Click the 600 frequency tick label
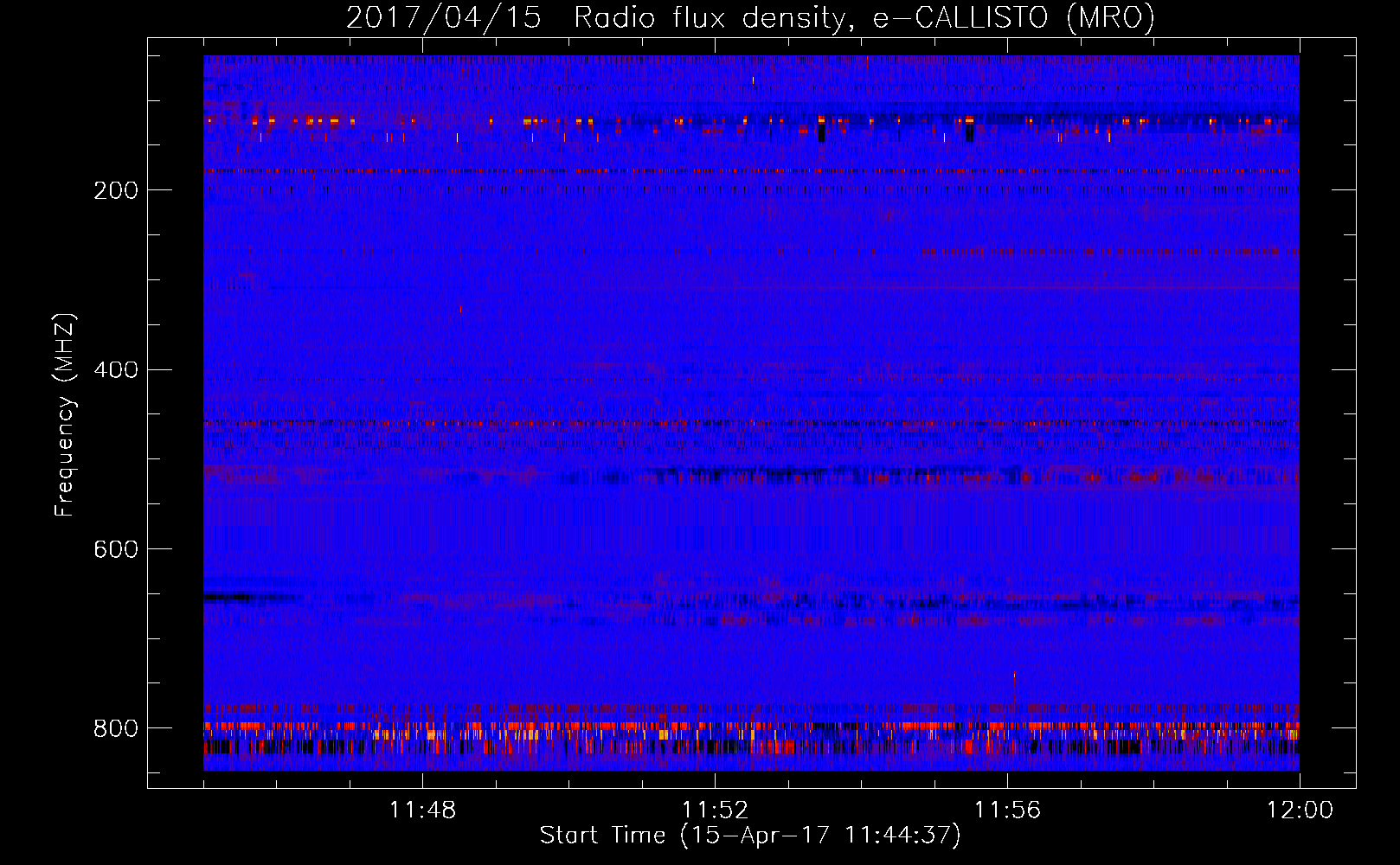Screen dimensions: 1400x865 116,550
